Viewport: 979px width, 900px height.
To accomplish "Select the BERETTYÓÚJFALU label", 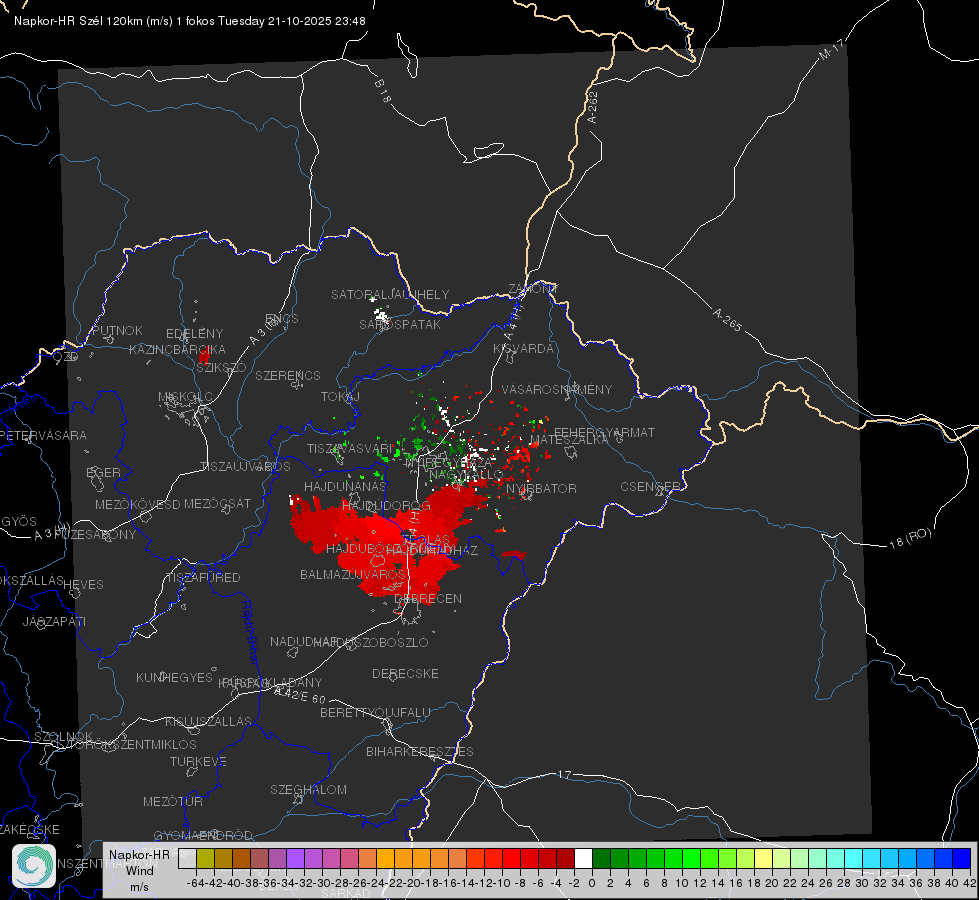I will 375,713.
